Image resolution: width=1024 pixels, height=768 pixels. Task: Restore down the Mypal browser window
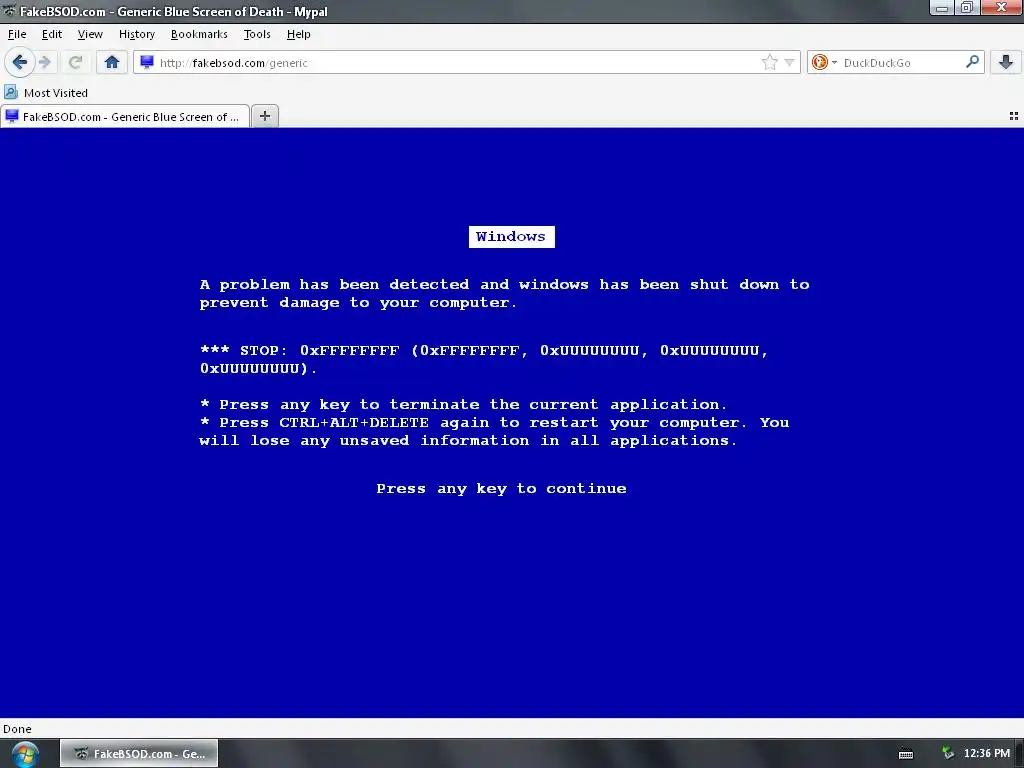click(x=967, y=8)
